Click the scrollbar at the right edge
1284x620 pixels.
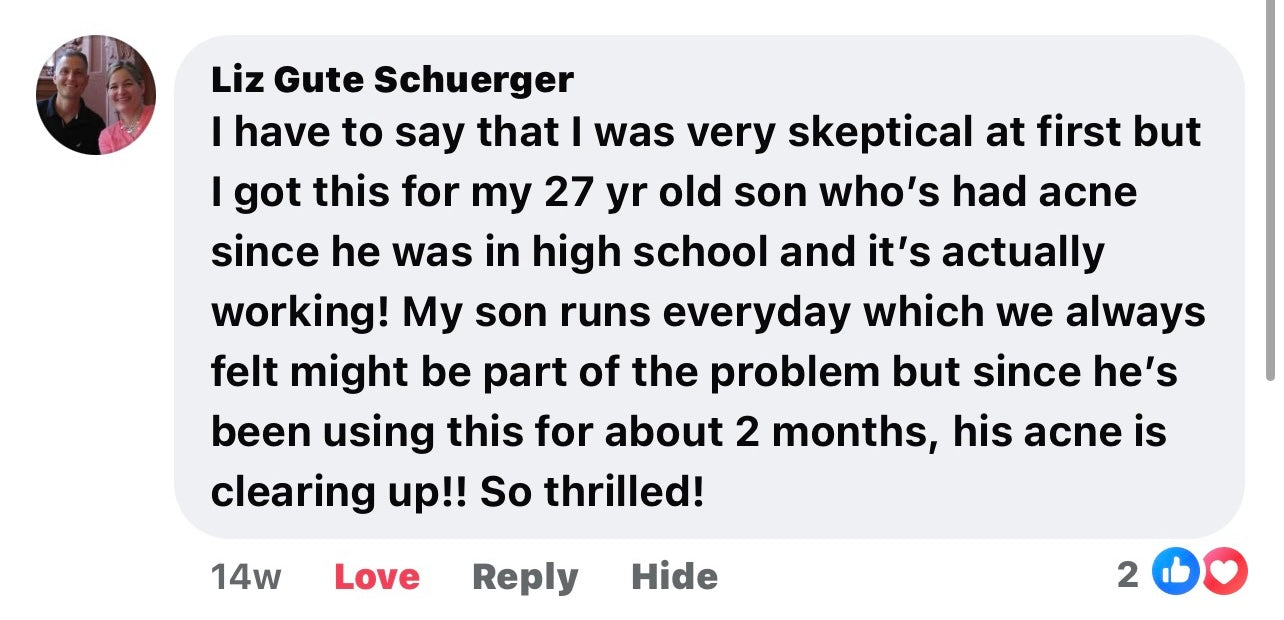[x=1271, y=190]
